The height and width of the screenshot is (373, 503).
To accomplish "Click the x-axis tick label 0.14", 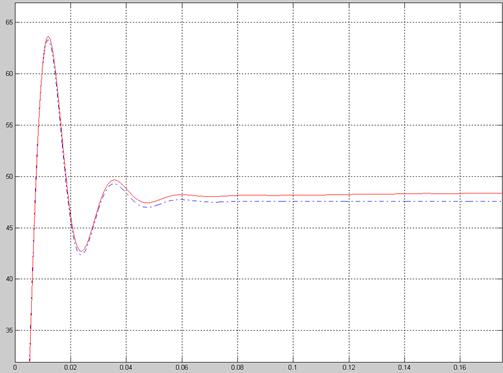I will point(404,368).
